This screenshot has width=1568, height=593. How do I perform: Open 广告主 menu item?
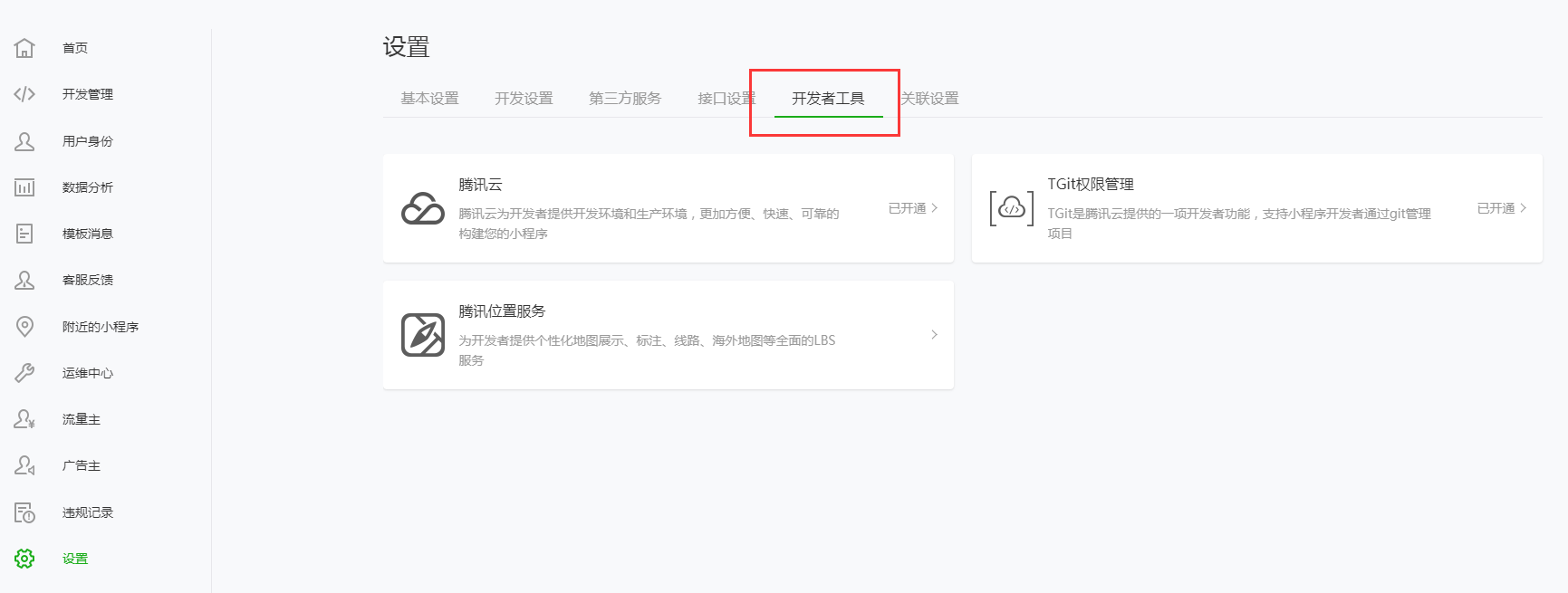pos(82,465)
